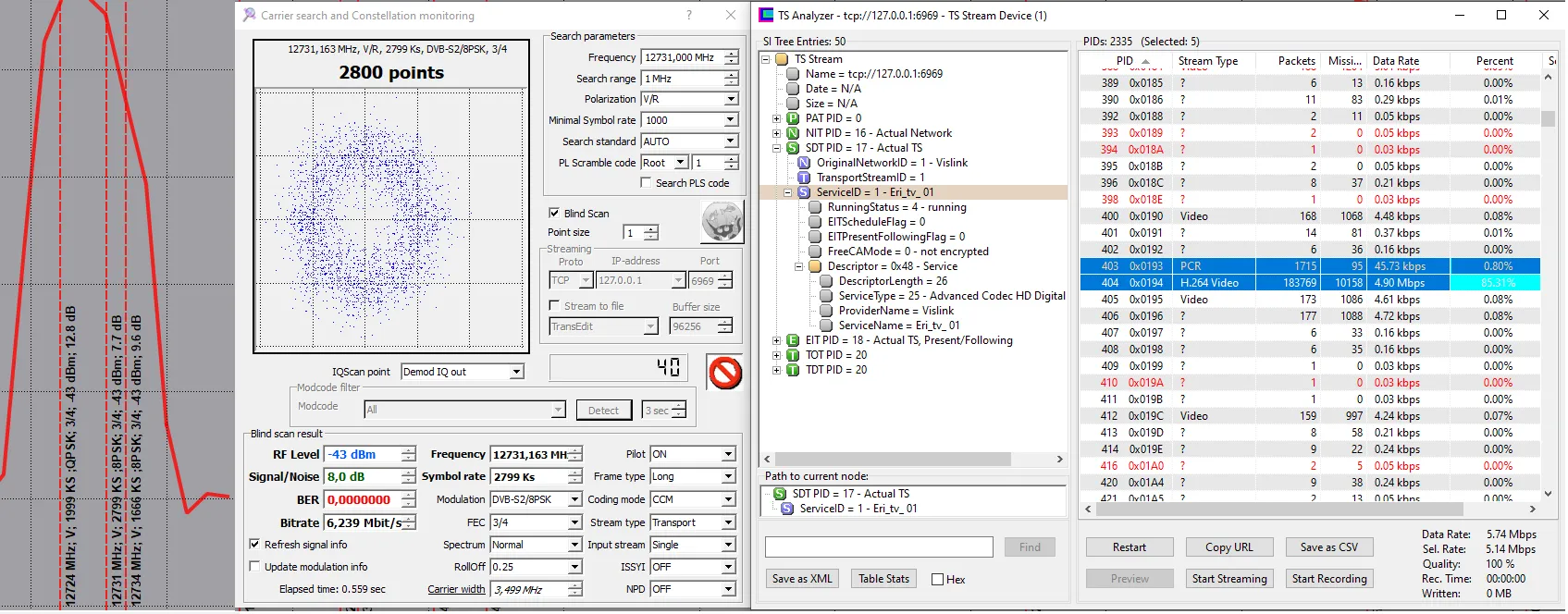
Task: Open the IQScan point dropdown
Action: point(517,372)
